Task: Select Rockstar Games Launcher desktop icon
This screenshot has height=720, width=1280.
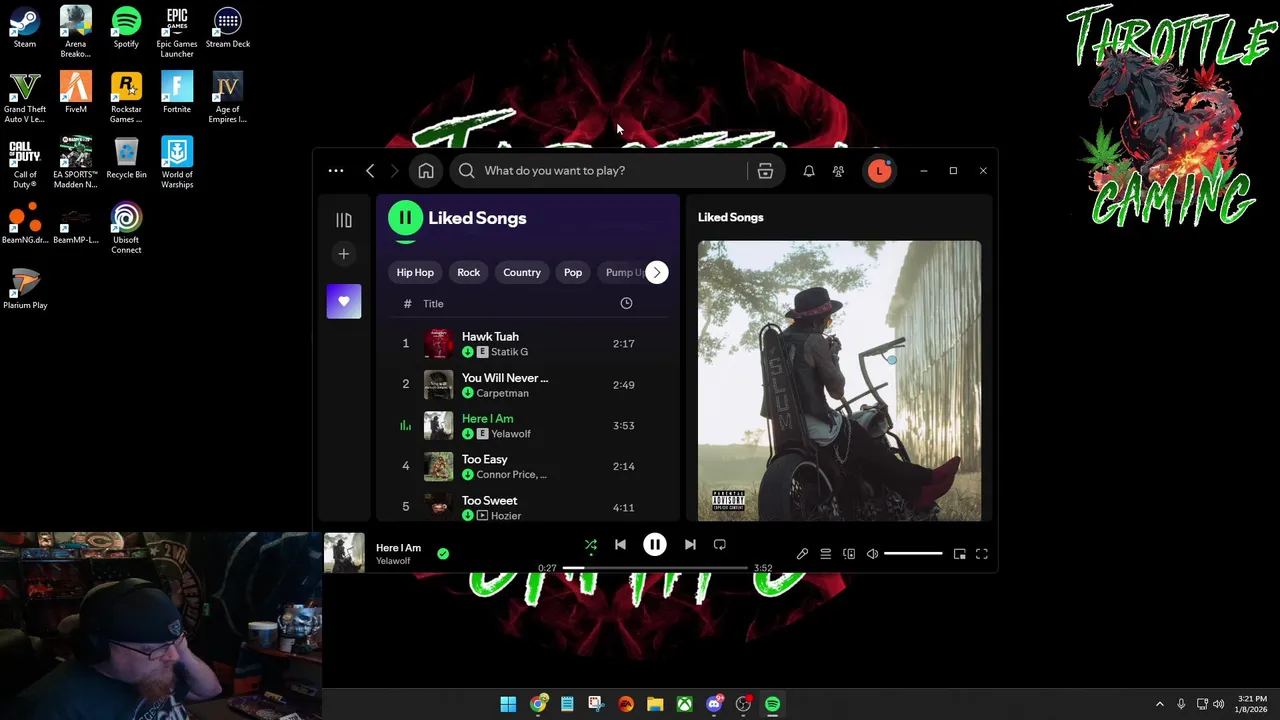Action: click(126, 98)
